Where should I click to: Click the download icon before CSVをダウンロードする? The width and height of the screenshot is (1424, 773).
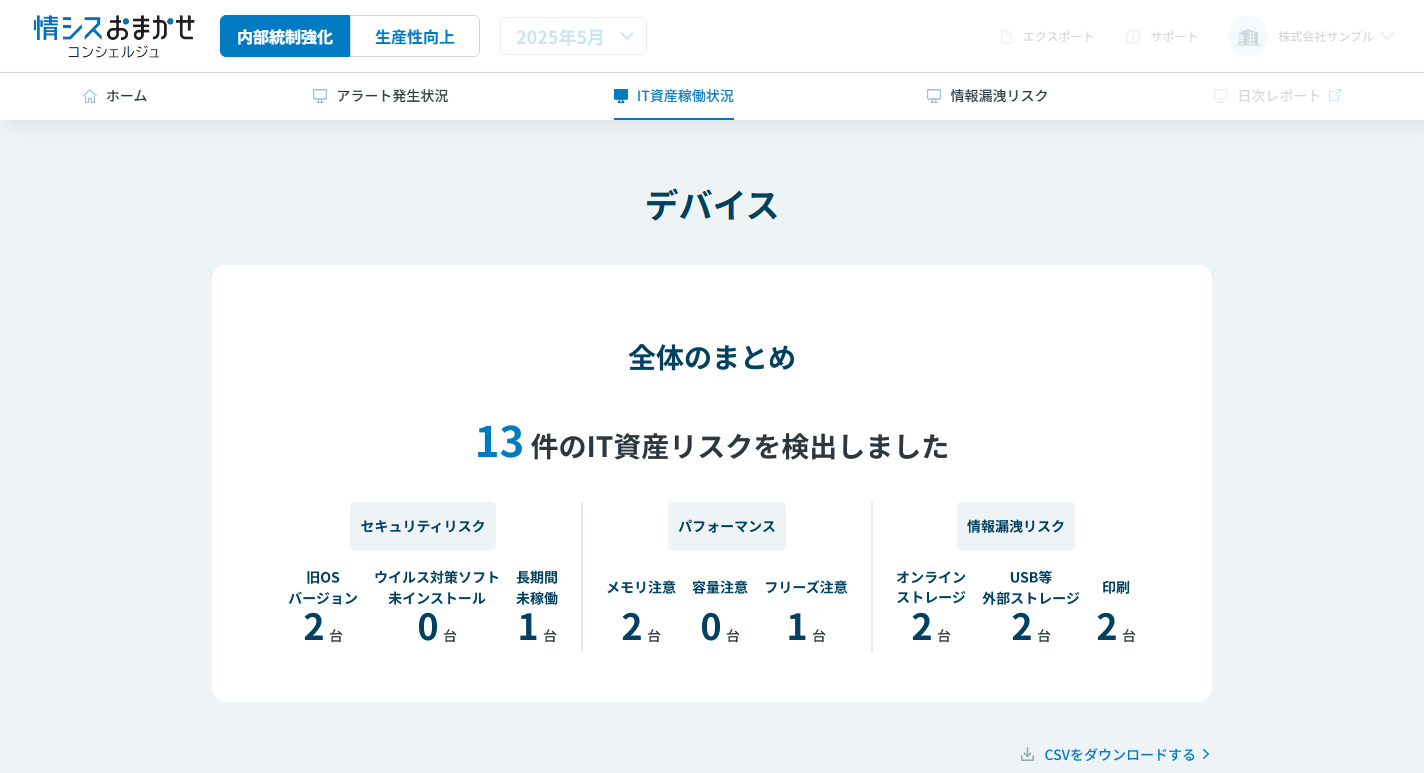tap(1027, 754)
